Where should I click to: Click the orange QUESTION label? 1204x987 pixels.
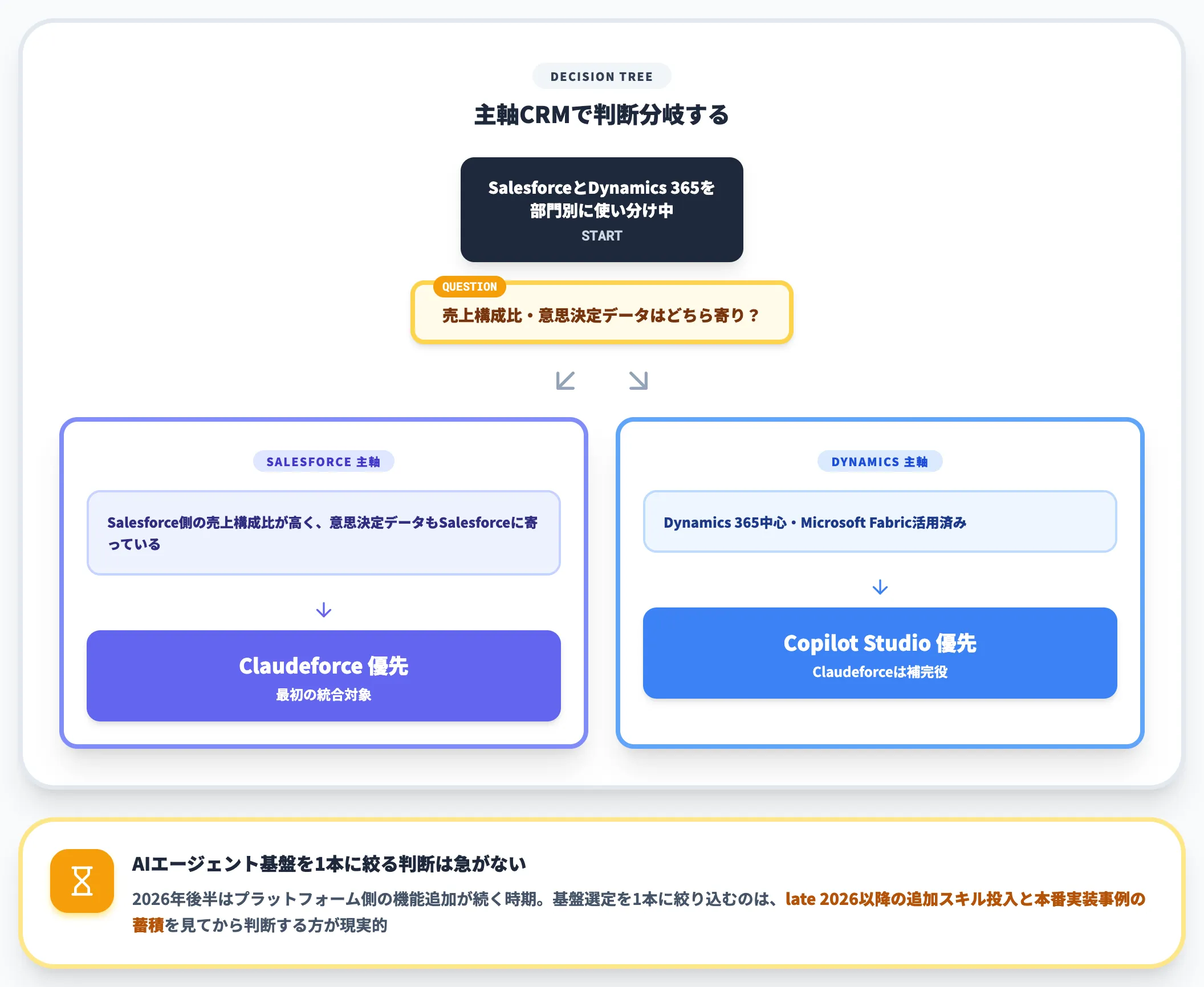(470, 287)
